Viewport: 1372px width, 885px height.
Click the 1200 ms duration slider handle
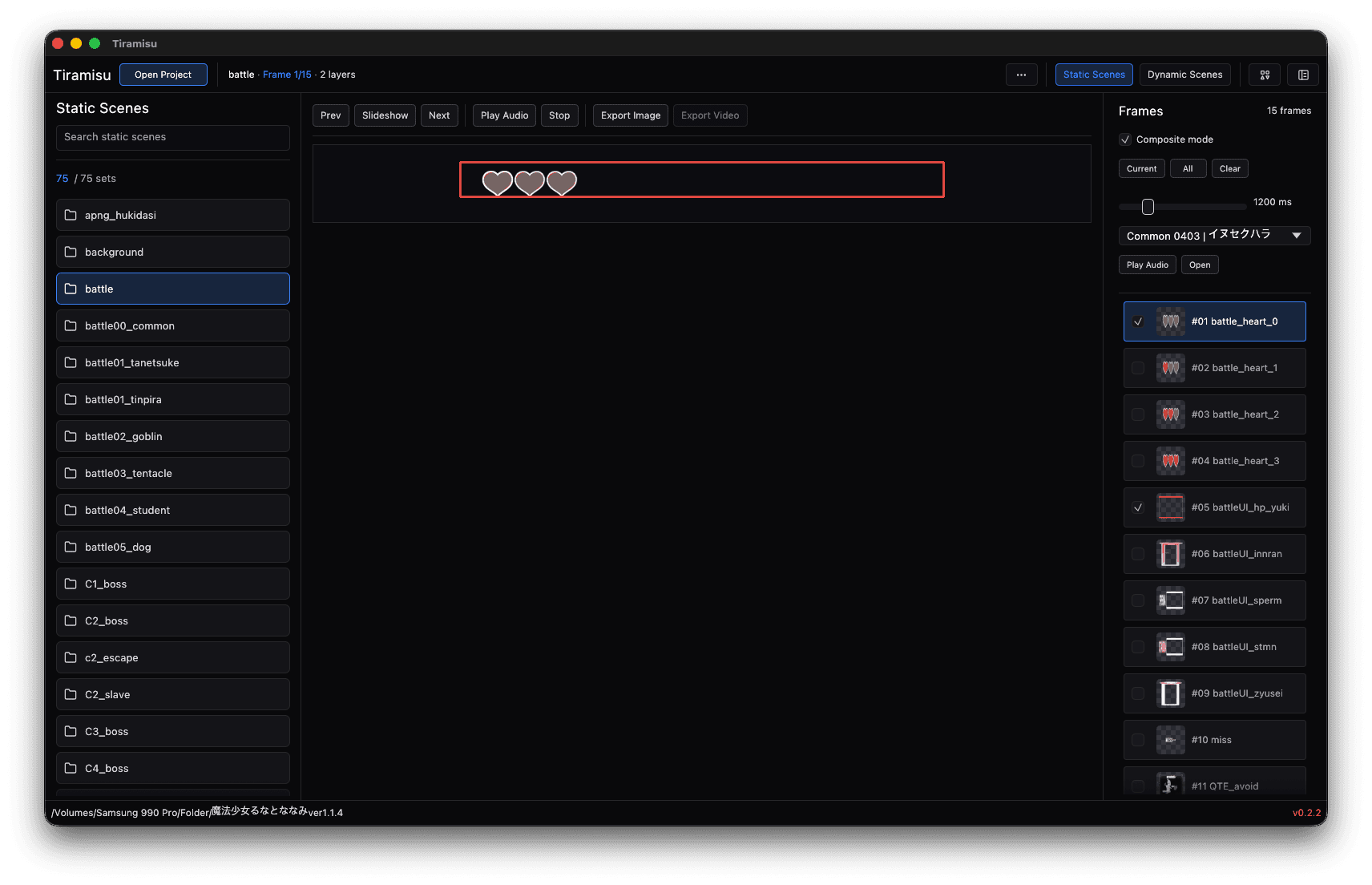coord(1148,207)
